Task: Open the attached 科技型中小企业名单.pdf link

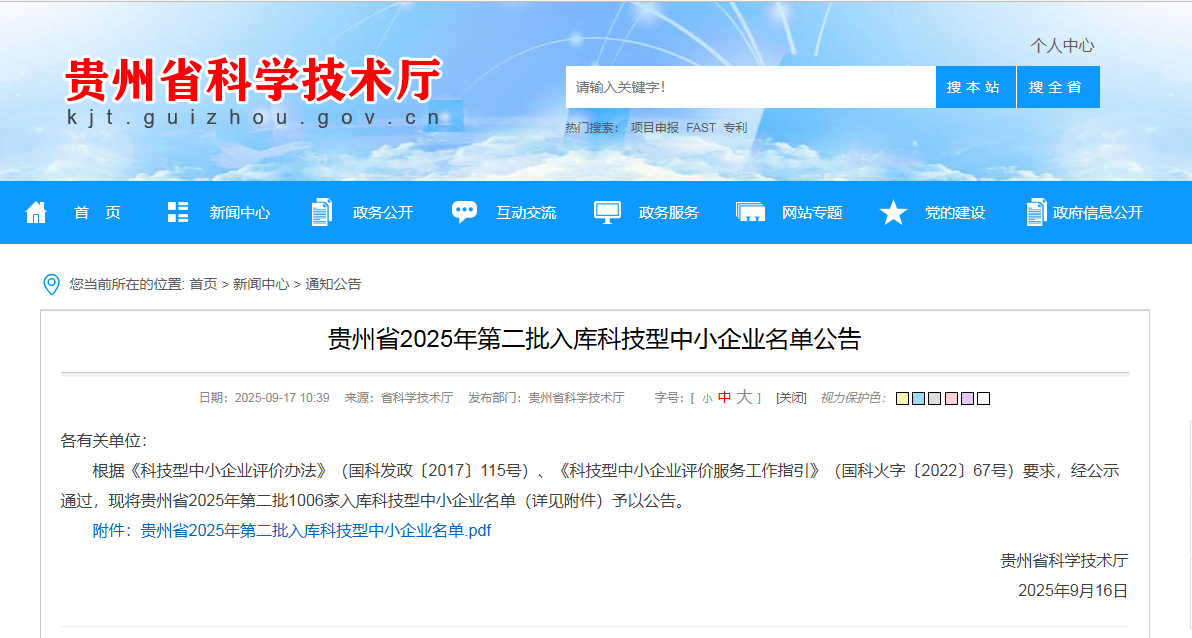Action: 292,531
